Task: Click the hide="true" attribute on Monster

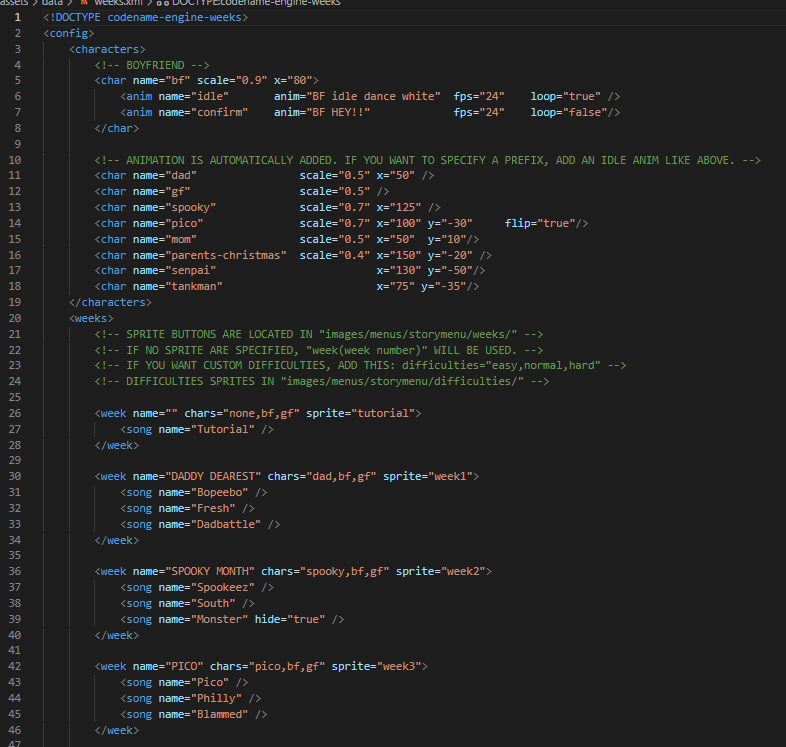Action: 290,620
